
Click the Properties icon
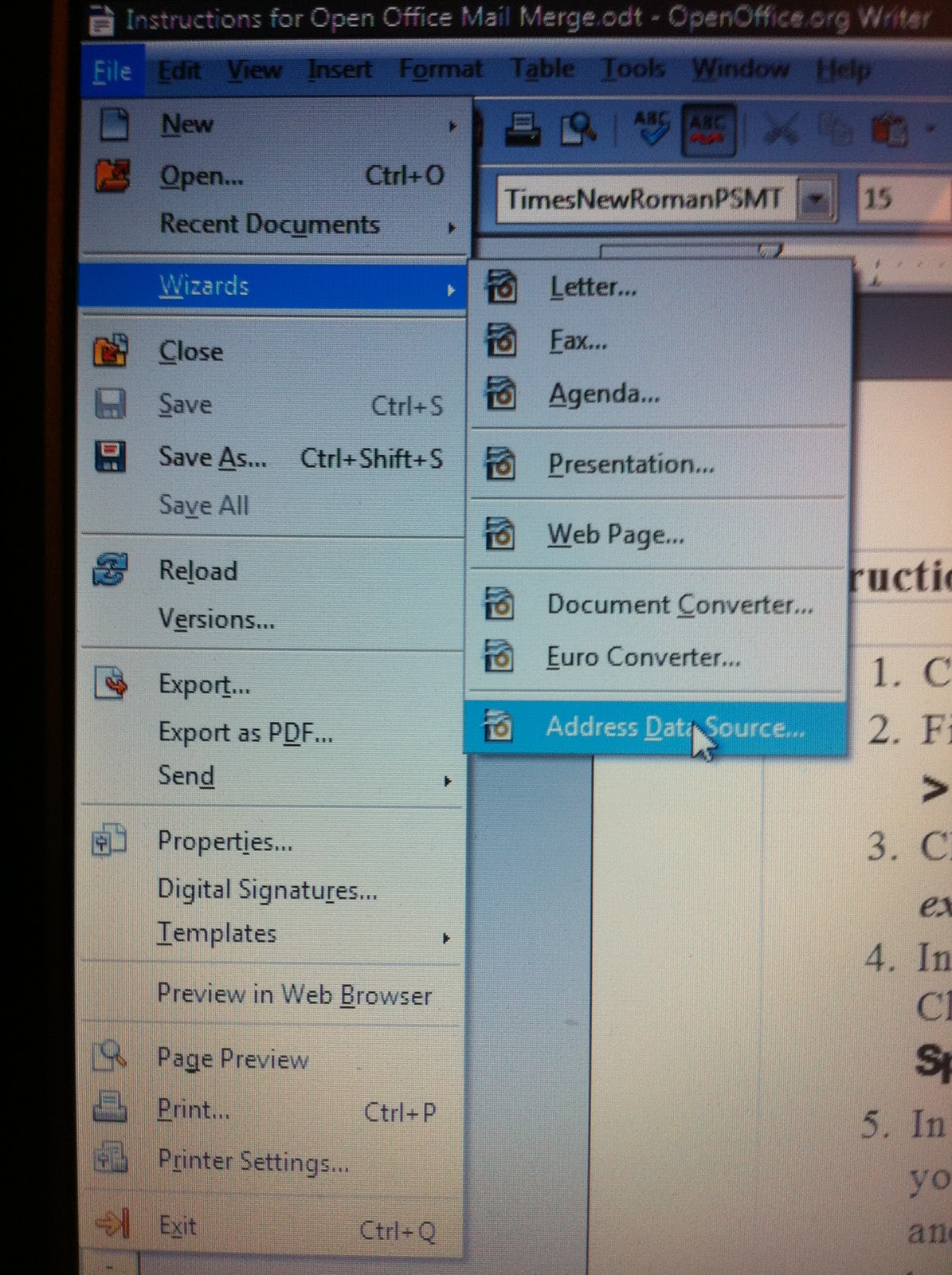[110, 841]
